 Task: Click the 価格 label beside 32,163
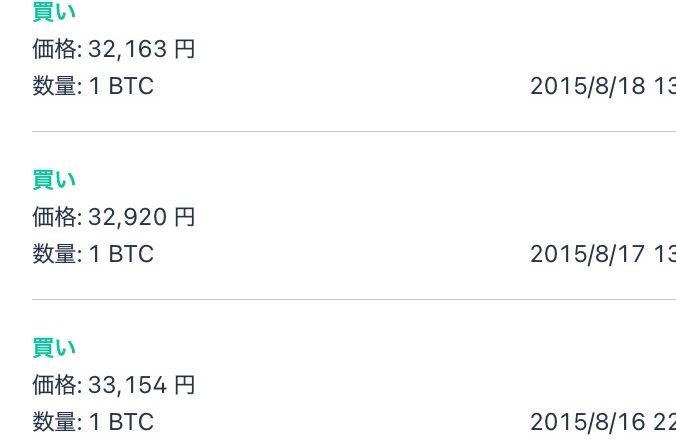coord(54,49)
